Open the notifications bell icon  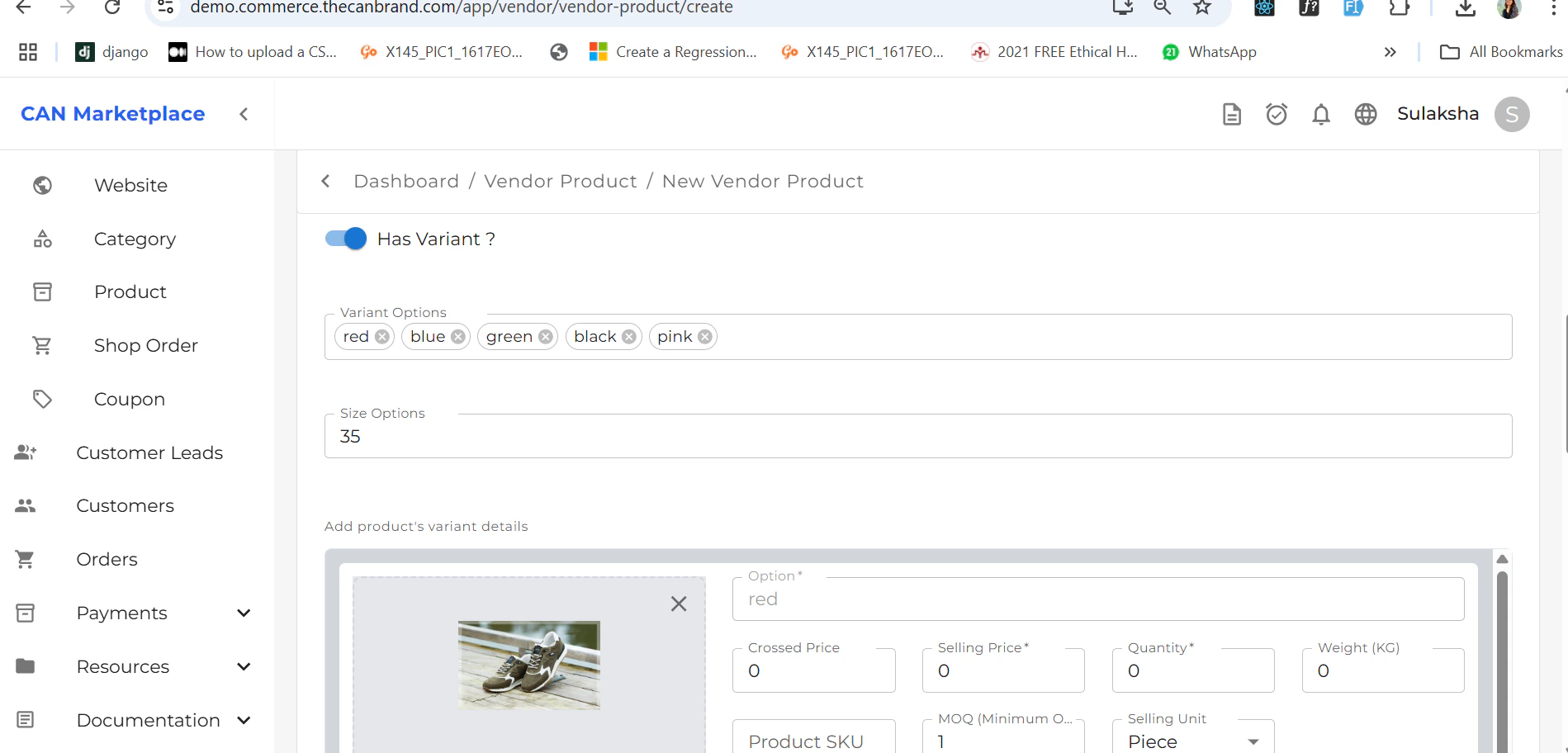1321,114
